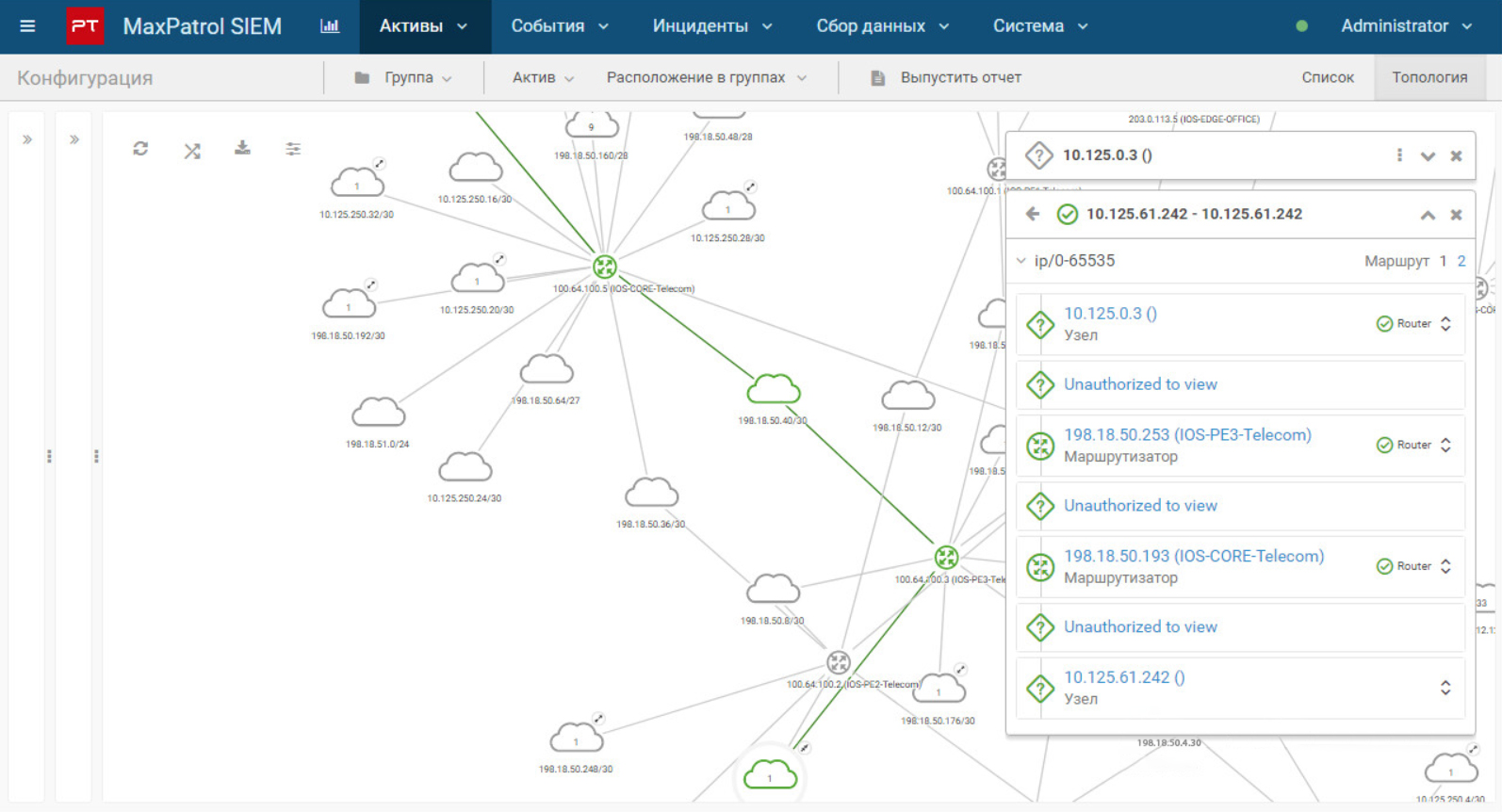Select route number 2

(x=1461, y=261)
